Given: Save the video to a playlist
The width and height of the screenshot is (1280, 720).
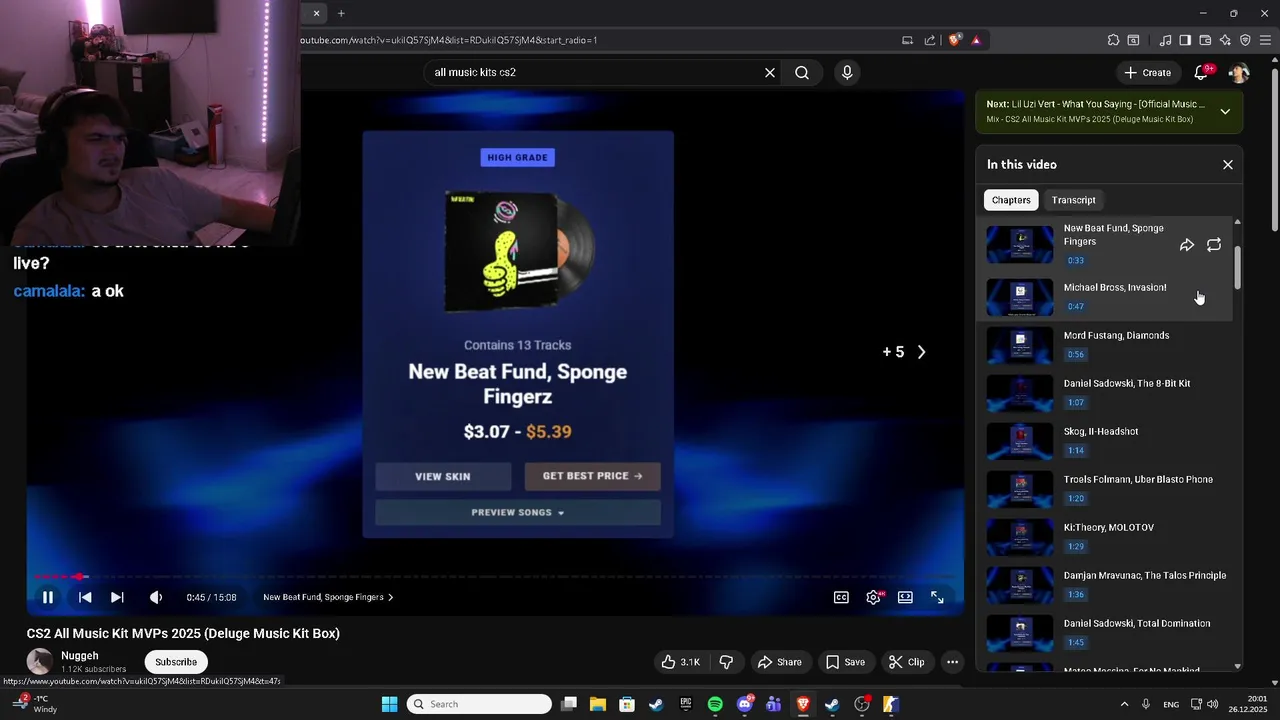Looking at the screenshot, I should pos(845,662).
